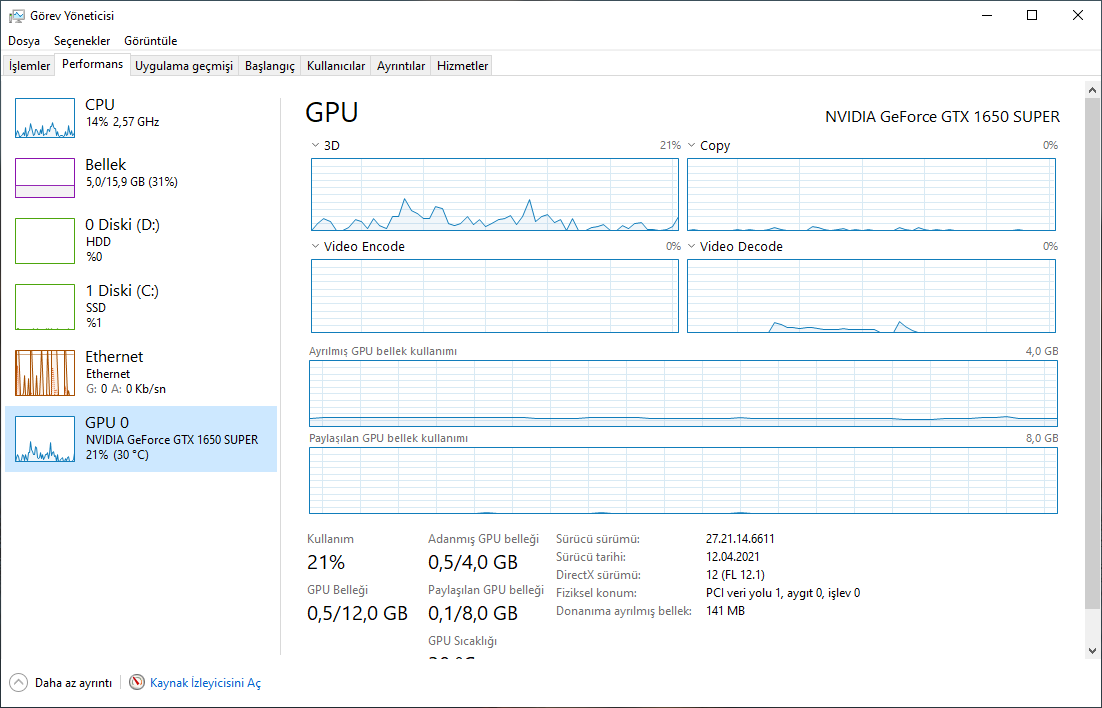
Task: Switch to the İşlemler tab
Action: [x=29, y=66]
